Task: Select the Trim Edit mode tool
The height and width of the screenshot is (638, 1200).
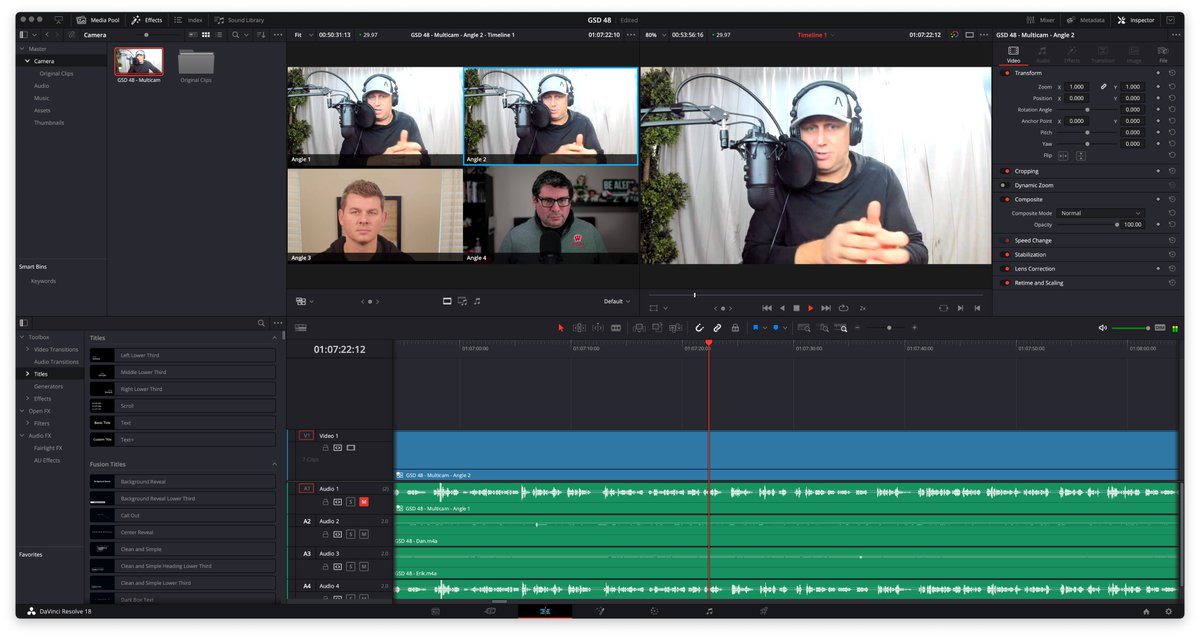Action: tap(578, 328)
